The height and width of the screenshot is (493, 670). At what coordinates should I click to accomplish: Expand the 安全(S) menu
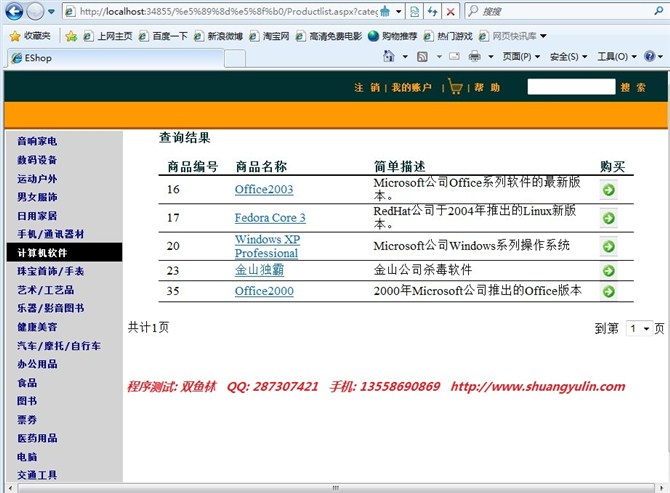569,57
